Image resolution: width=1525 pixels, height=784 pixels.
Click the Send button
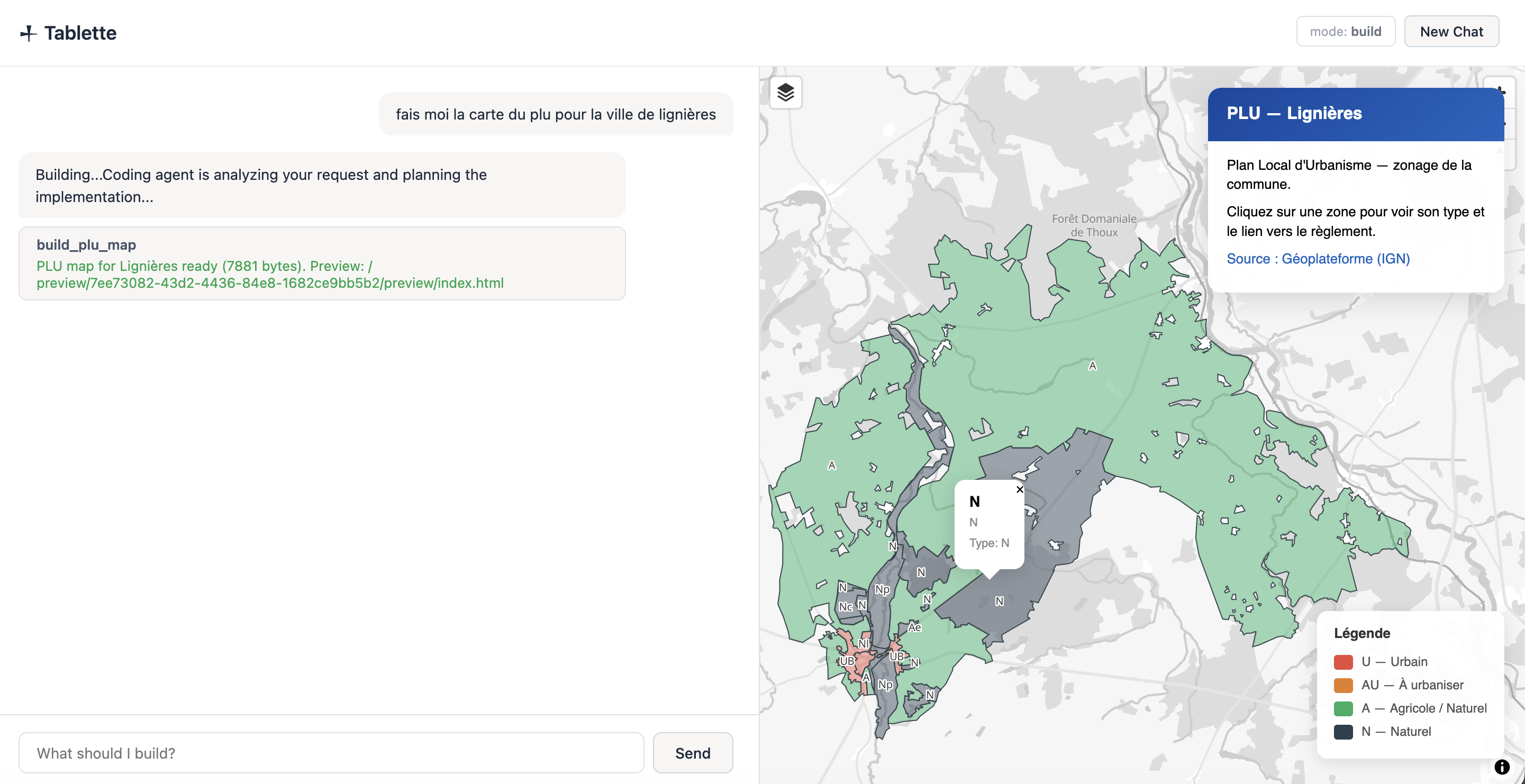pos(693,753)
